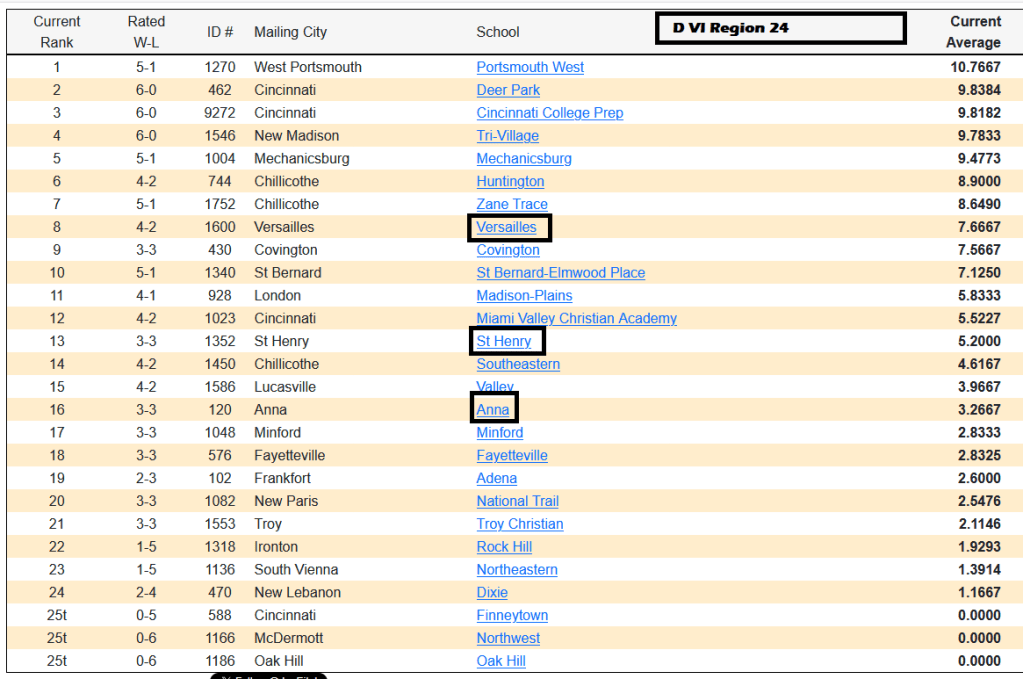Open the Rock Hill school link
Image resolution: width=1023 pixels, height=679 pixels.
click(x=504, y=547)
